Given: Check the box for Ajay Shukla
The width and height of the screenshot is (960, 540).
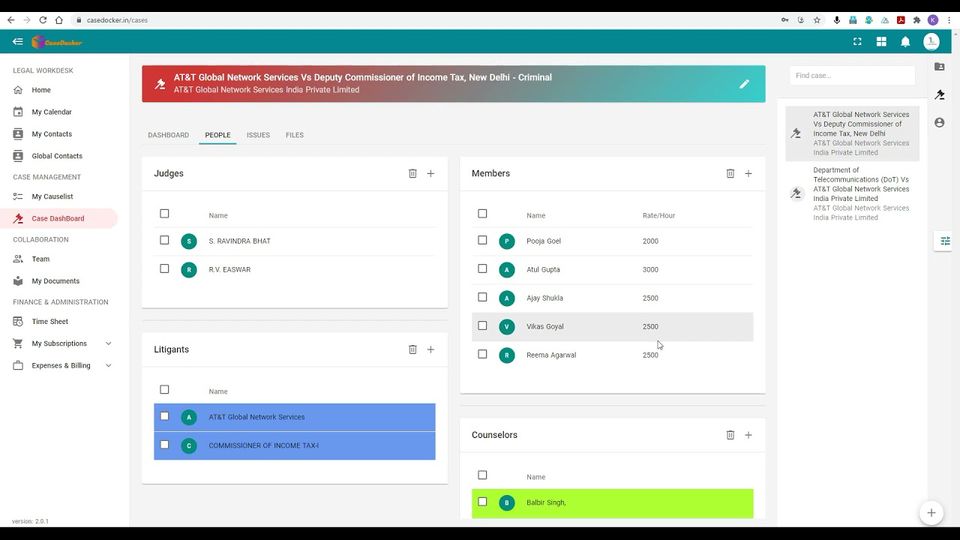Looking at the screenshot, I should (482, 297).
